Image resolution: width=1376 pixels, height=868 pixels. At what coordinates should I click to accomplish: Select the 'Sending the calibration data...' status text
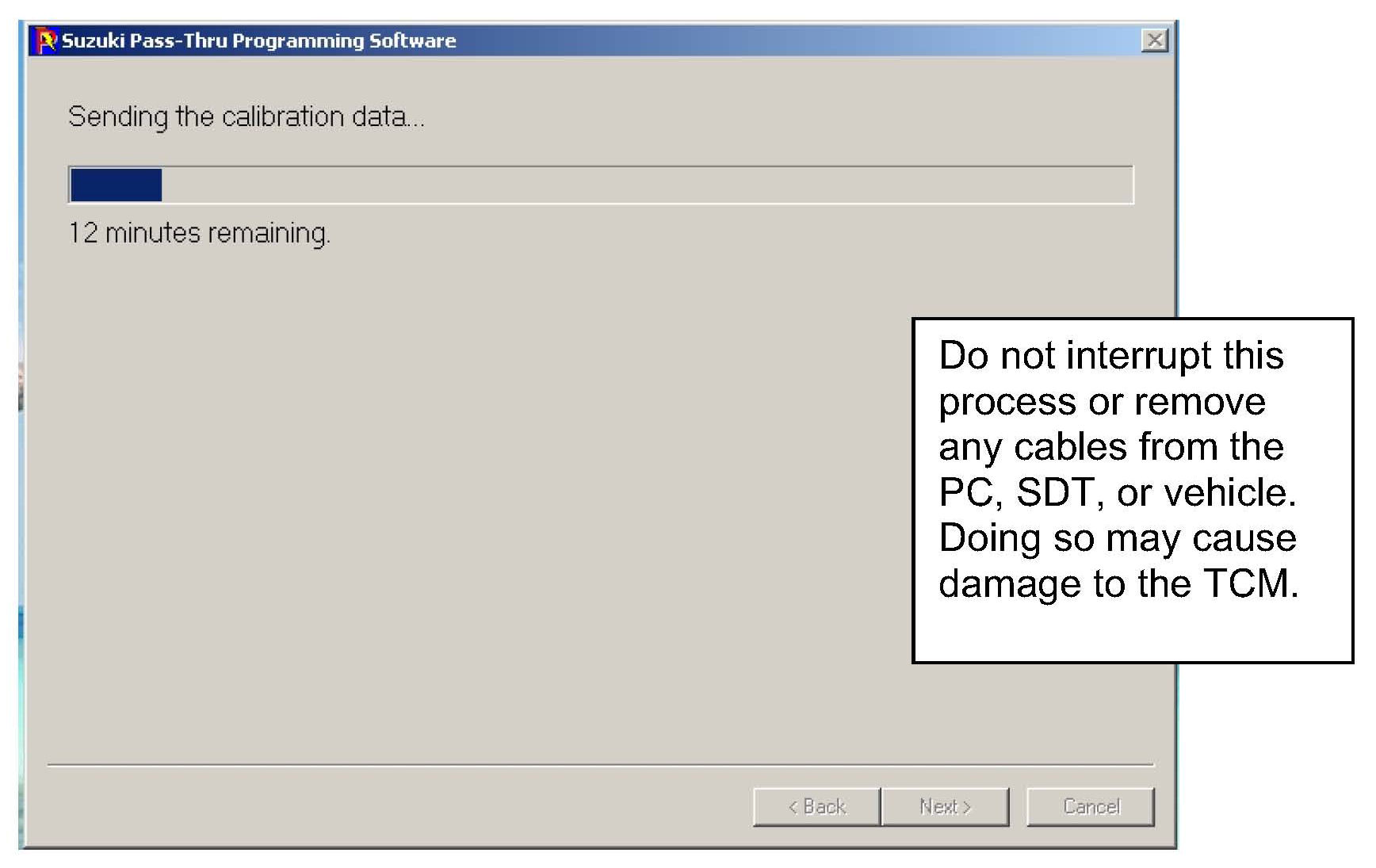pyautogui.click(x=246, y=117)
